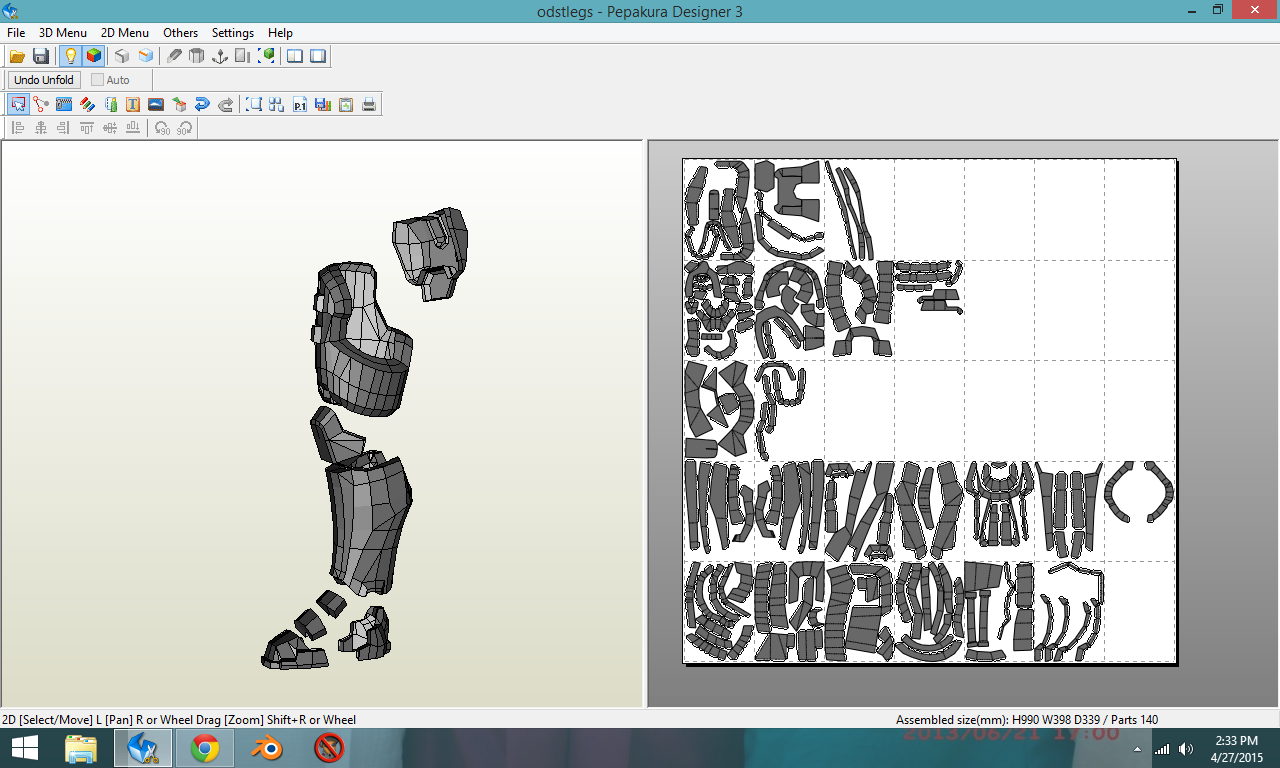This screenshot has width=1280, height=768.
Task: Click the blue zipper-like edge tool icon
Action: coord(64,104)
